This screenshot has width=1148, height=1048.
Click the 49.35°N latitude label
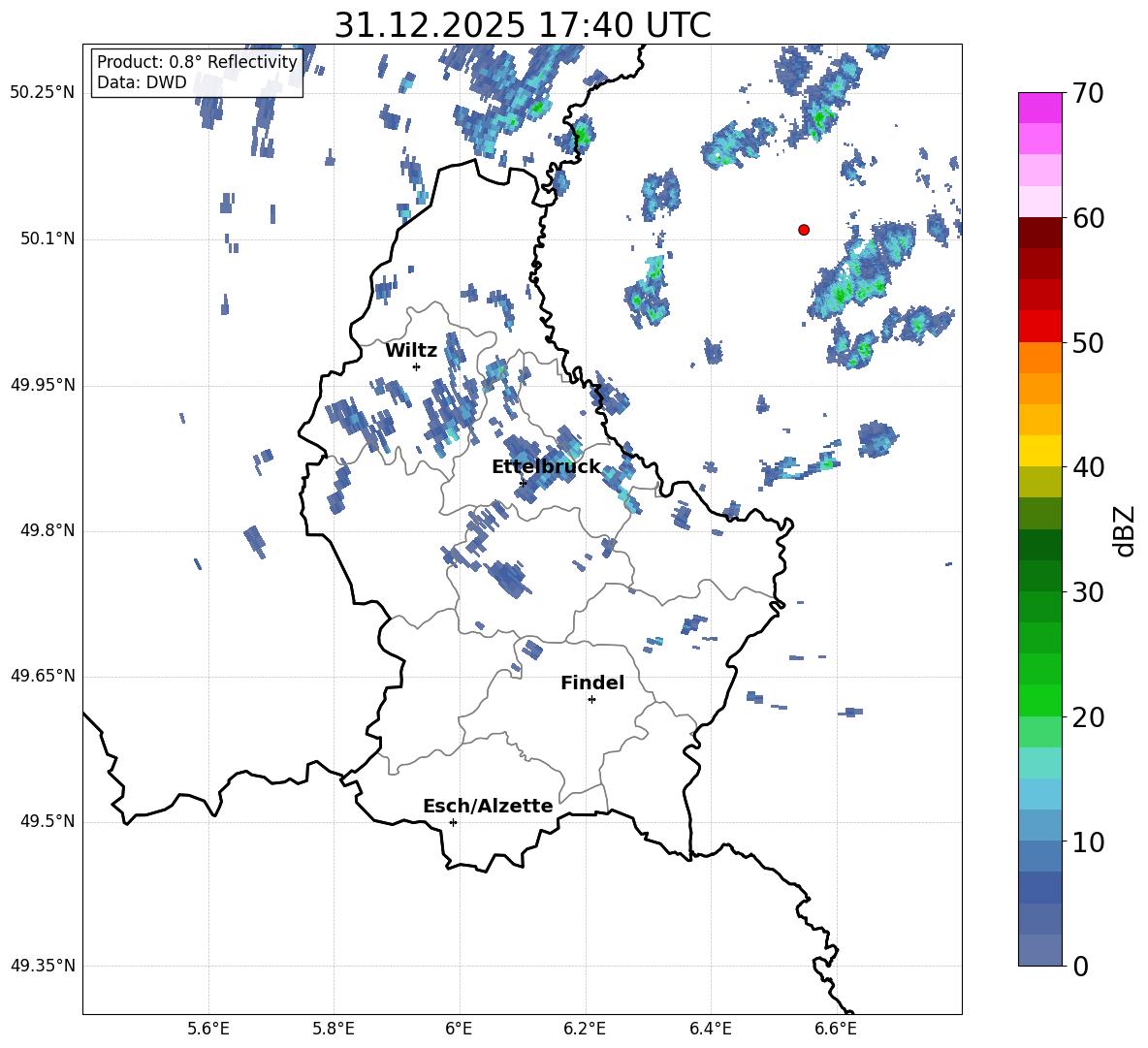(42, 966)
